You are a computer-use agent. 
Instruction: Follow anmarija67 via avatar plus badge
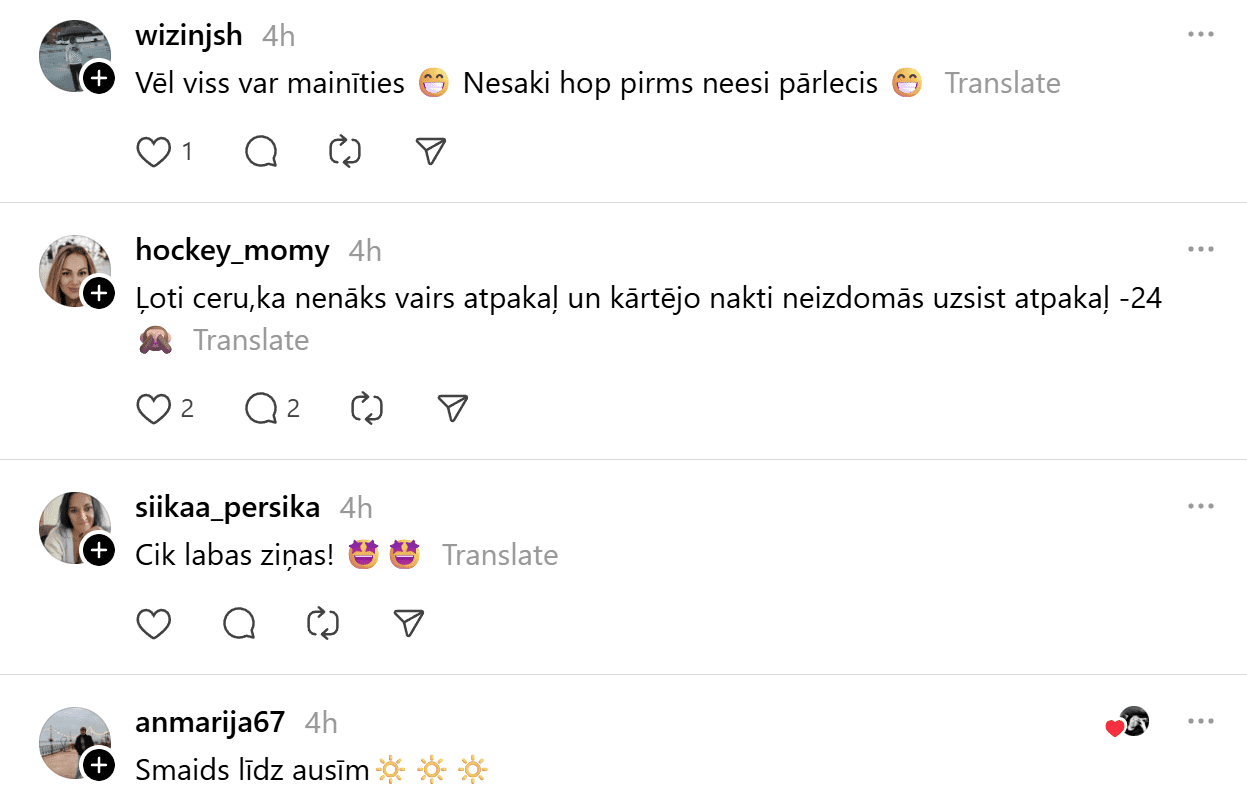pos(99,766)
